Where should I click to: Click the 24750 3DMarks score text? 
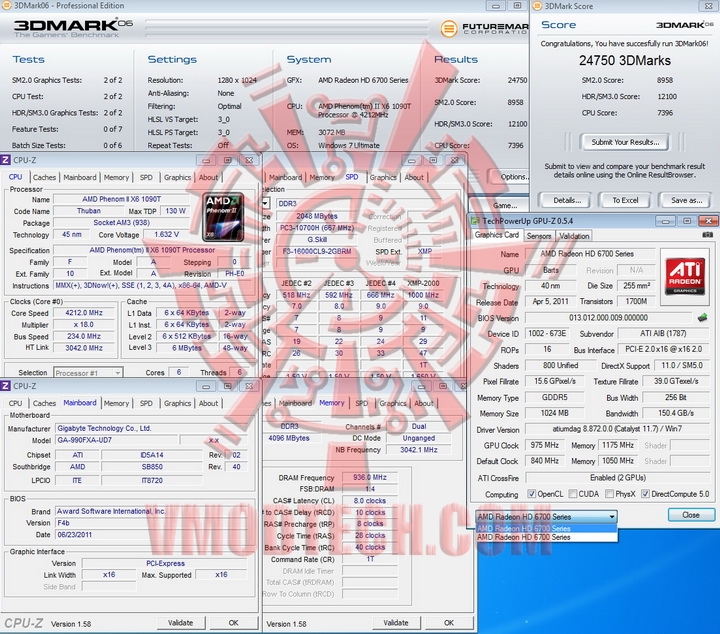pos(624,60)
